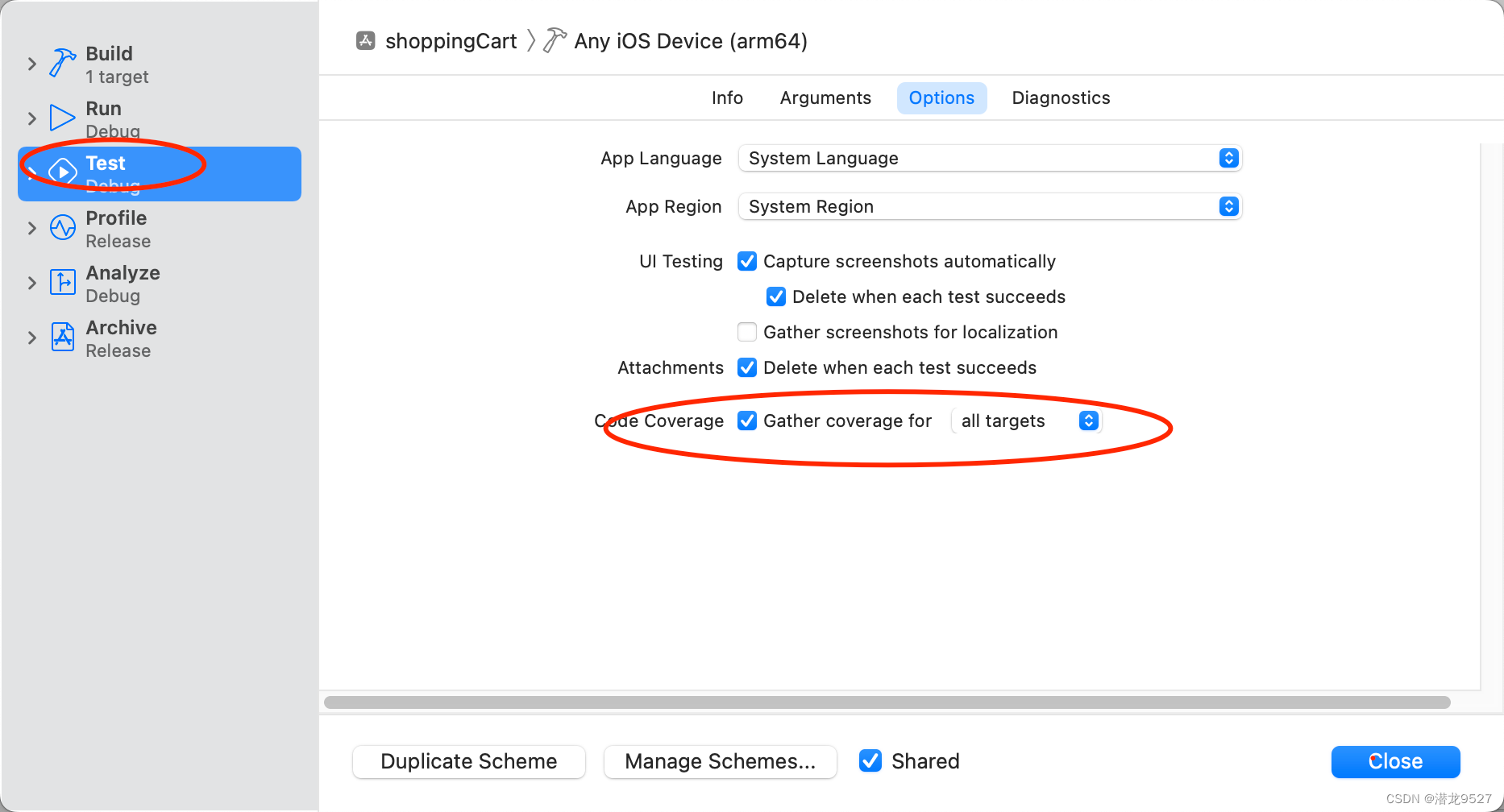Open the App Region dropdown

(x=990, y=206)
